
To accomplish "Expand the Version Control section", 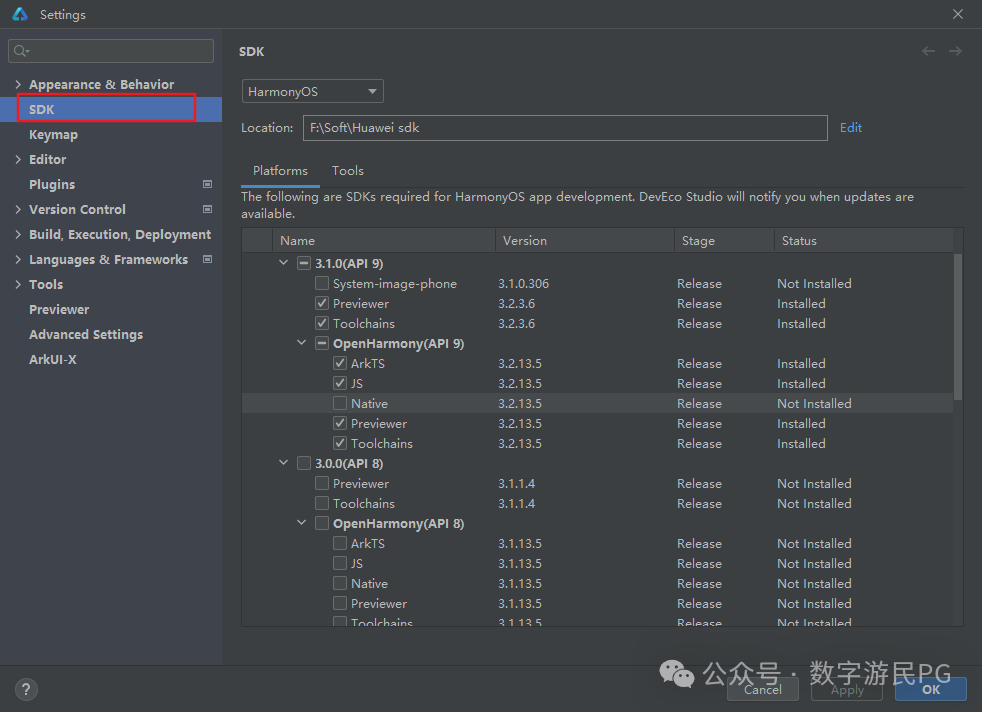I will [18, 209].
